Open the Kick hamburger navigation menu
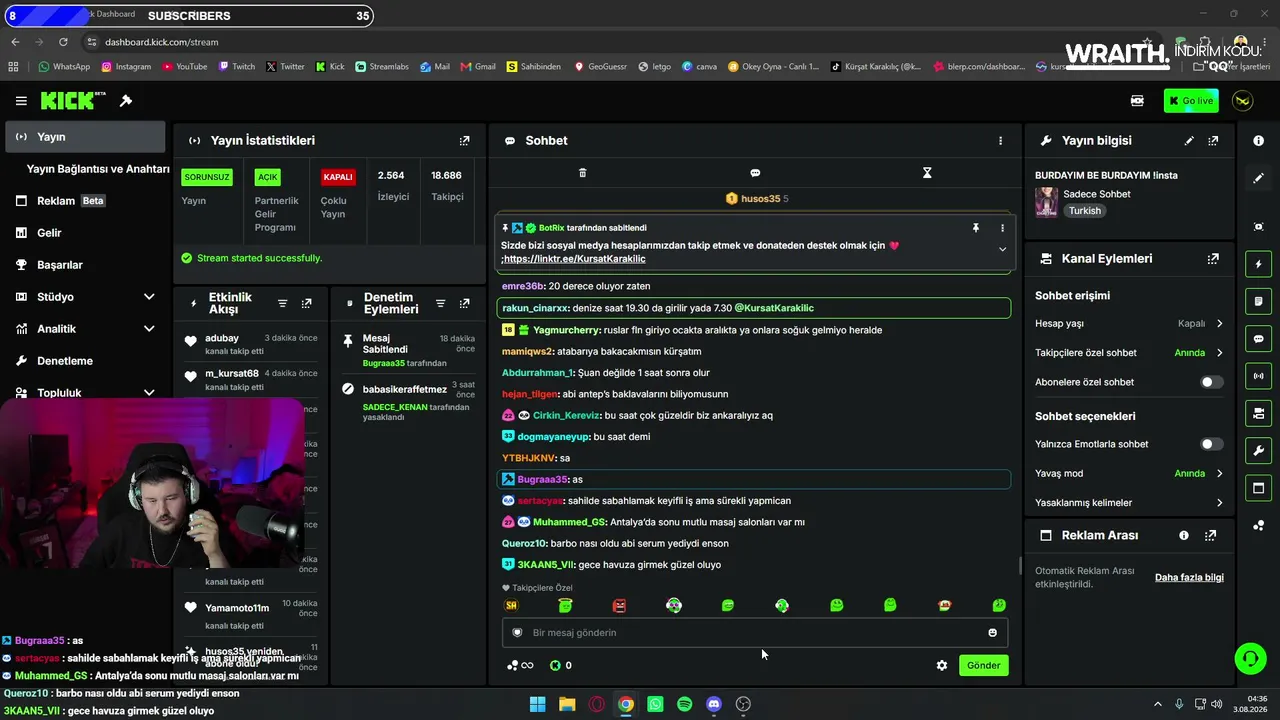 [21, 101]
